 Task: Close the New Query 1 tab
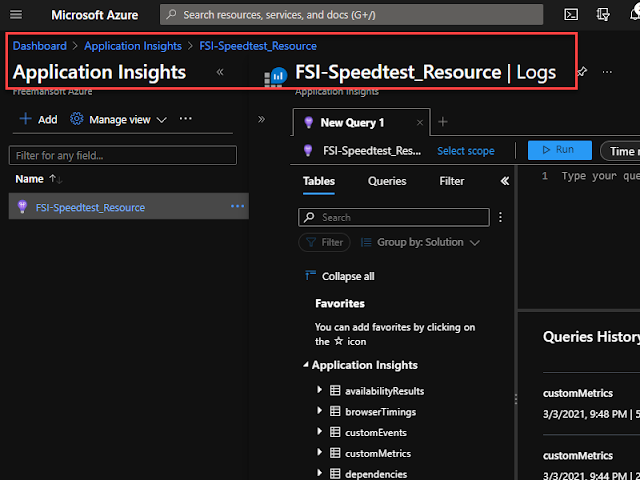(420, 122)
